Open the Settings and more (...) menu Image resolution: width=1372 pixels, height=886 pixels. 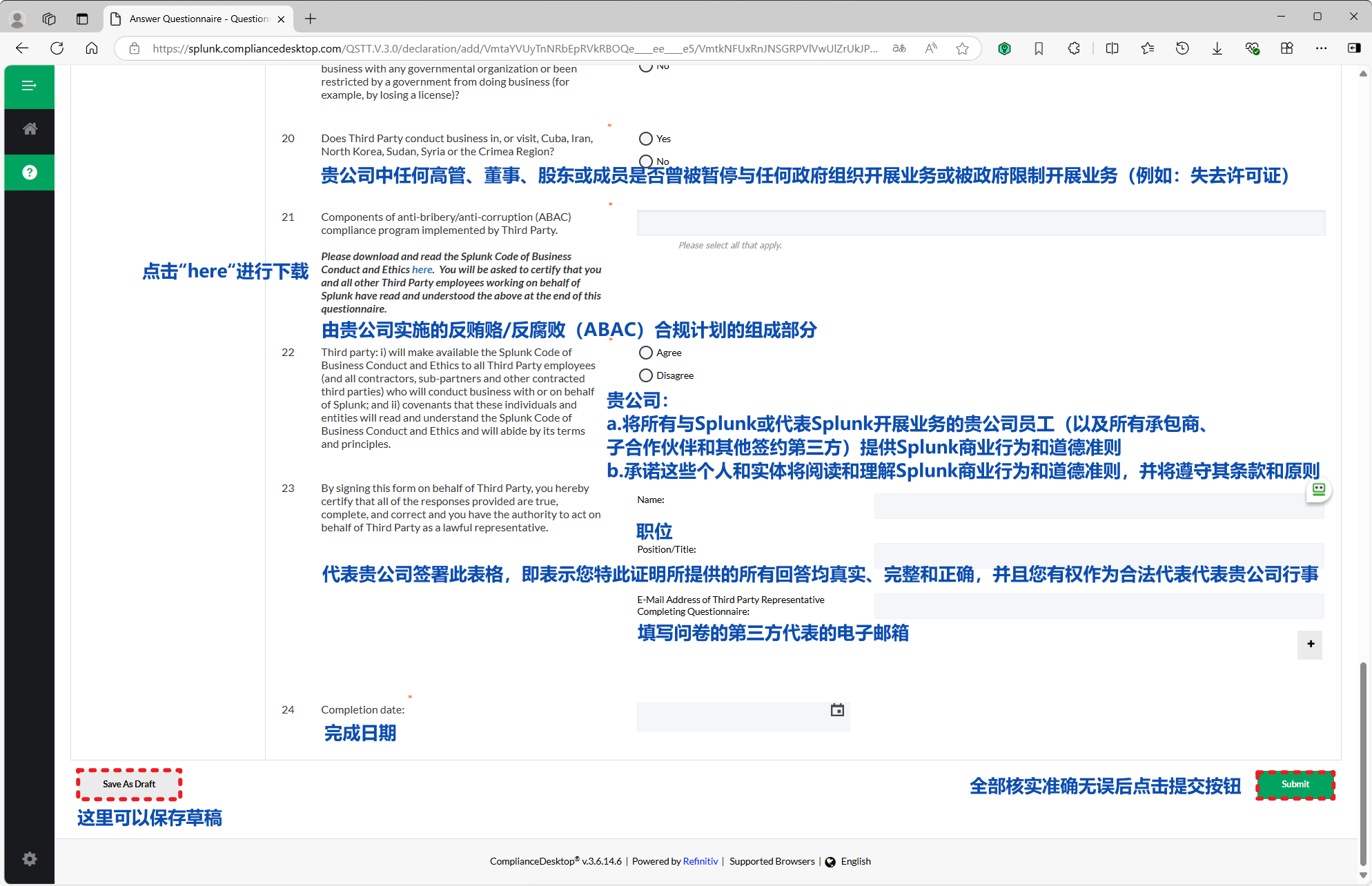click(x=1322, y=48)
